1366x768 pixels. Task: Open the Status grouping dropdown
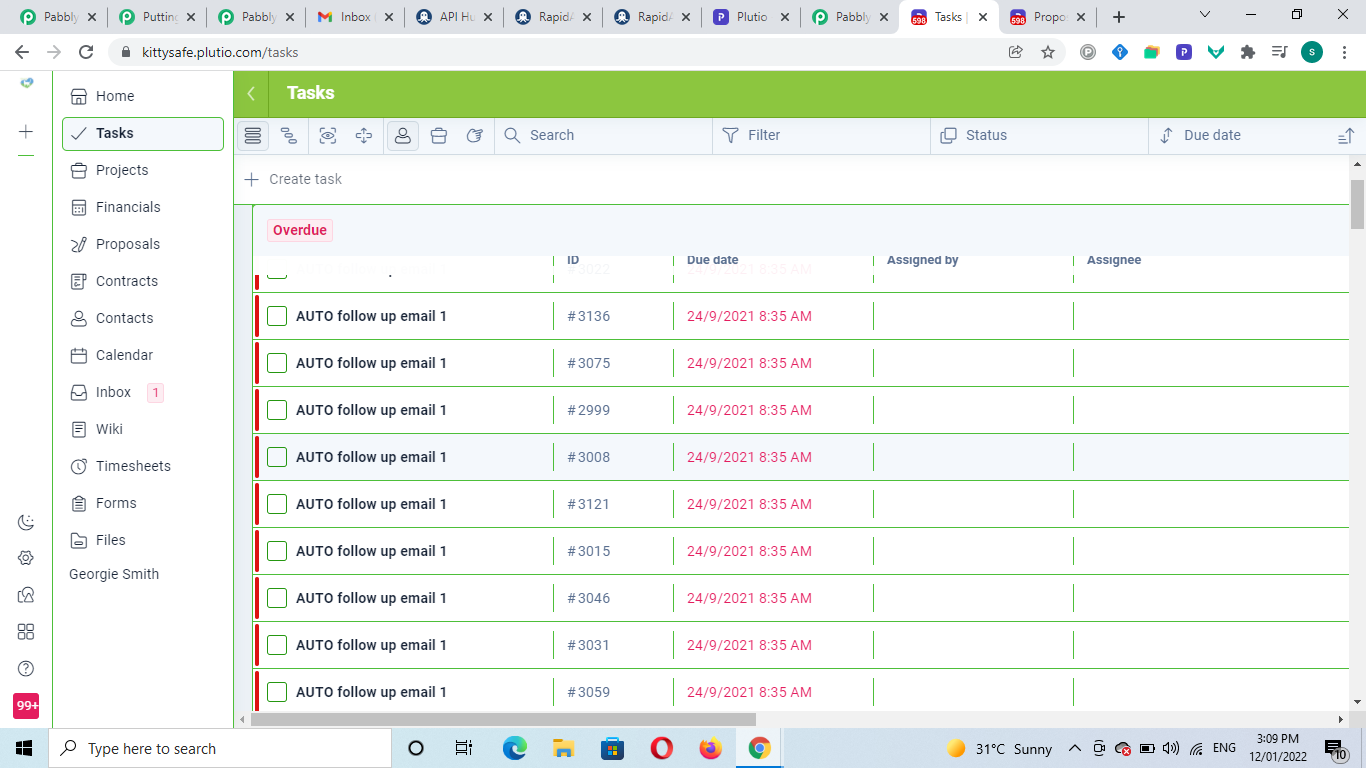pyautogui.click(x=1040, y=135)
